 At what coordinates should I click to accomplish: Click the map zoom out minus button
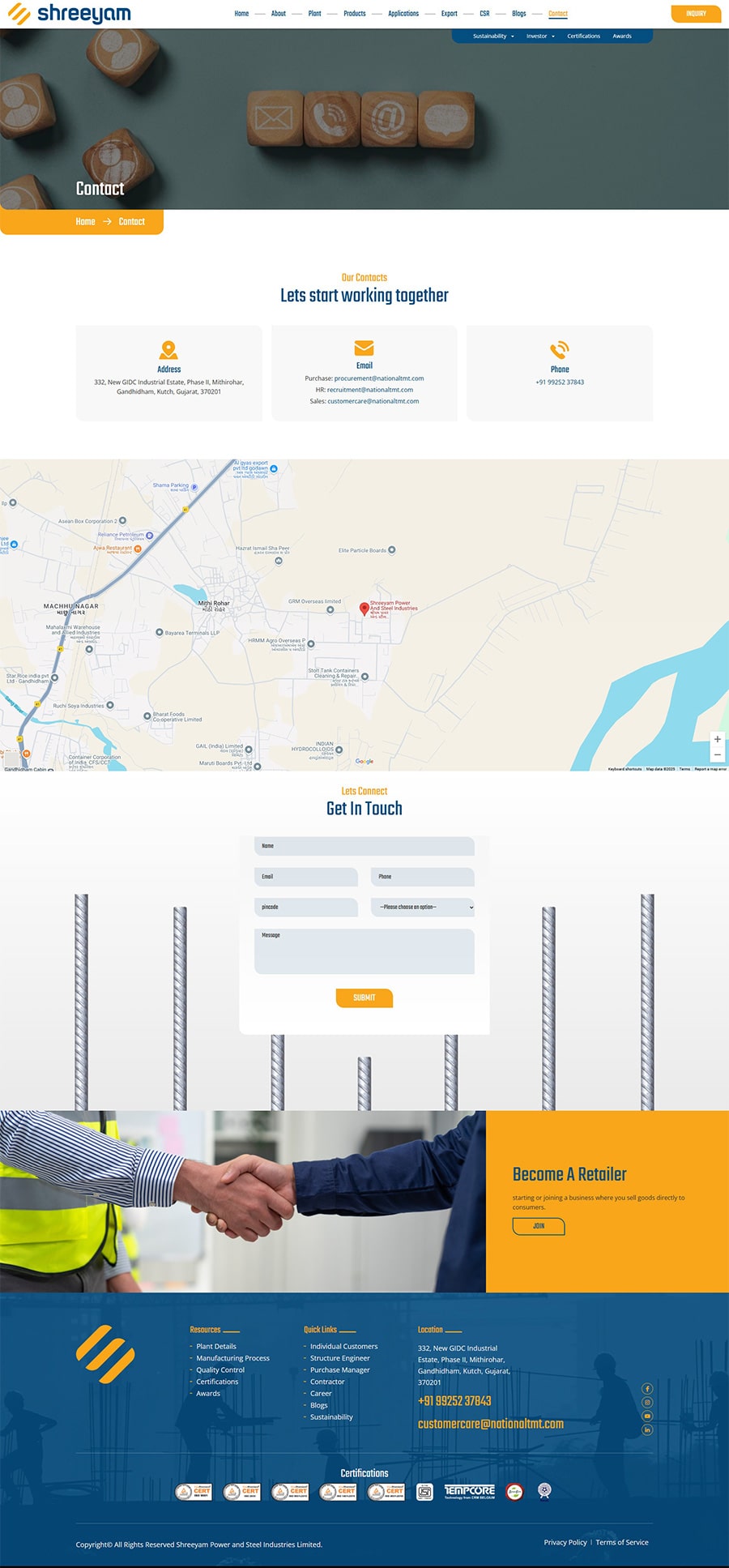point(717,754)
